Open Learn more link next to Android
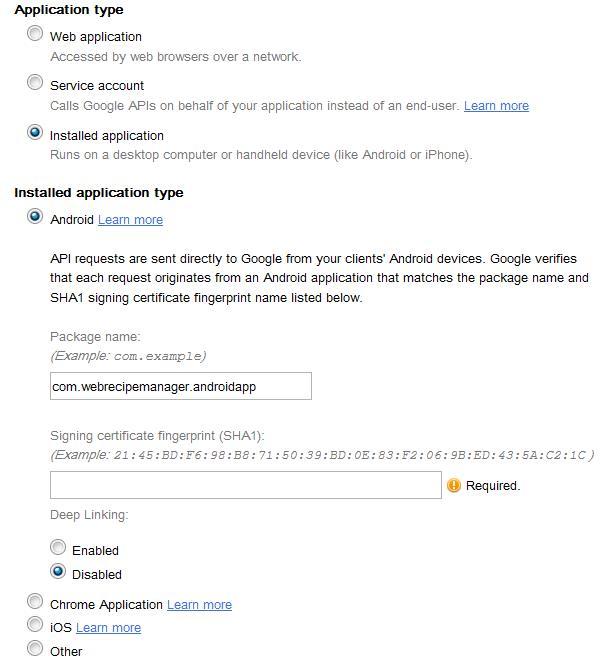Image resolution: width=615 pixels, height=672 pixels. pos(130,220)
